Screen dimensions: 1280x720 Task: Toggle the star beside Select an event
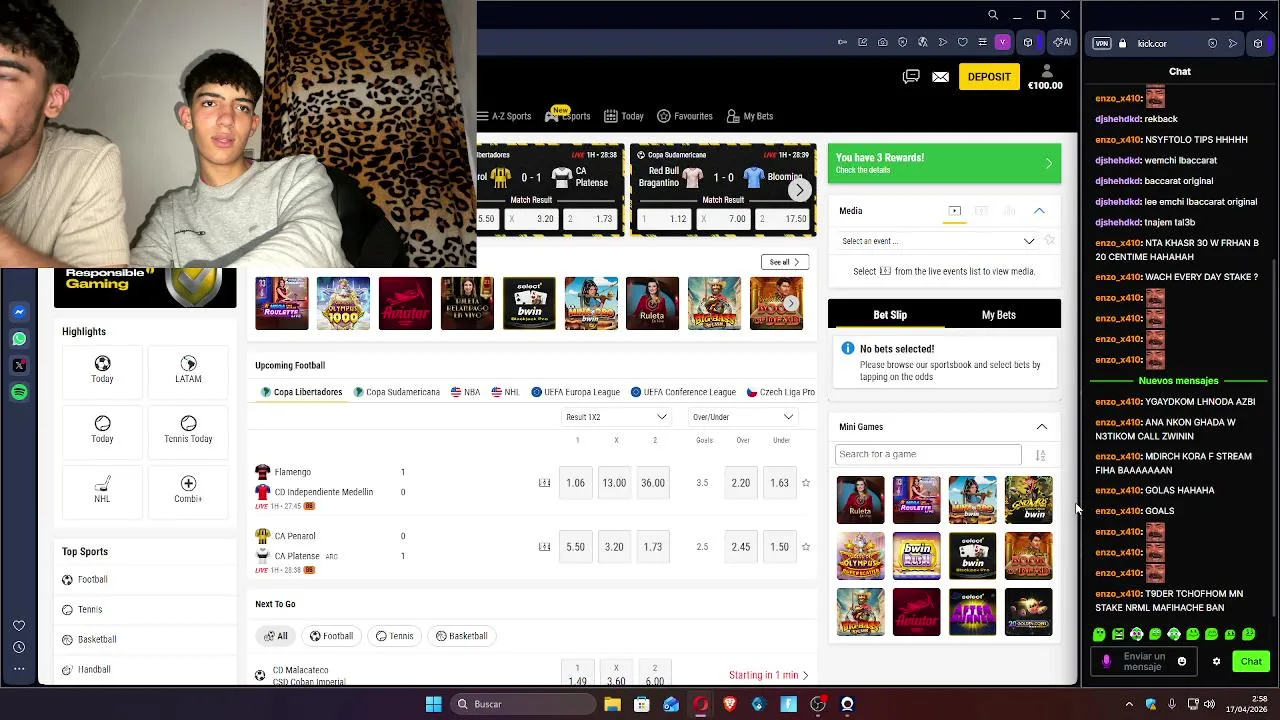coord(1049,241)
